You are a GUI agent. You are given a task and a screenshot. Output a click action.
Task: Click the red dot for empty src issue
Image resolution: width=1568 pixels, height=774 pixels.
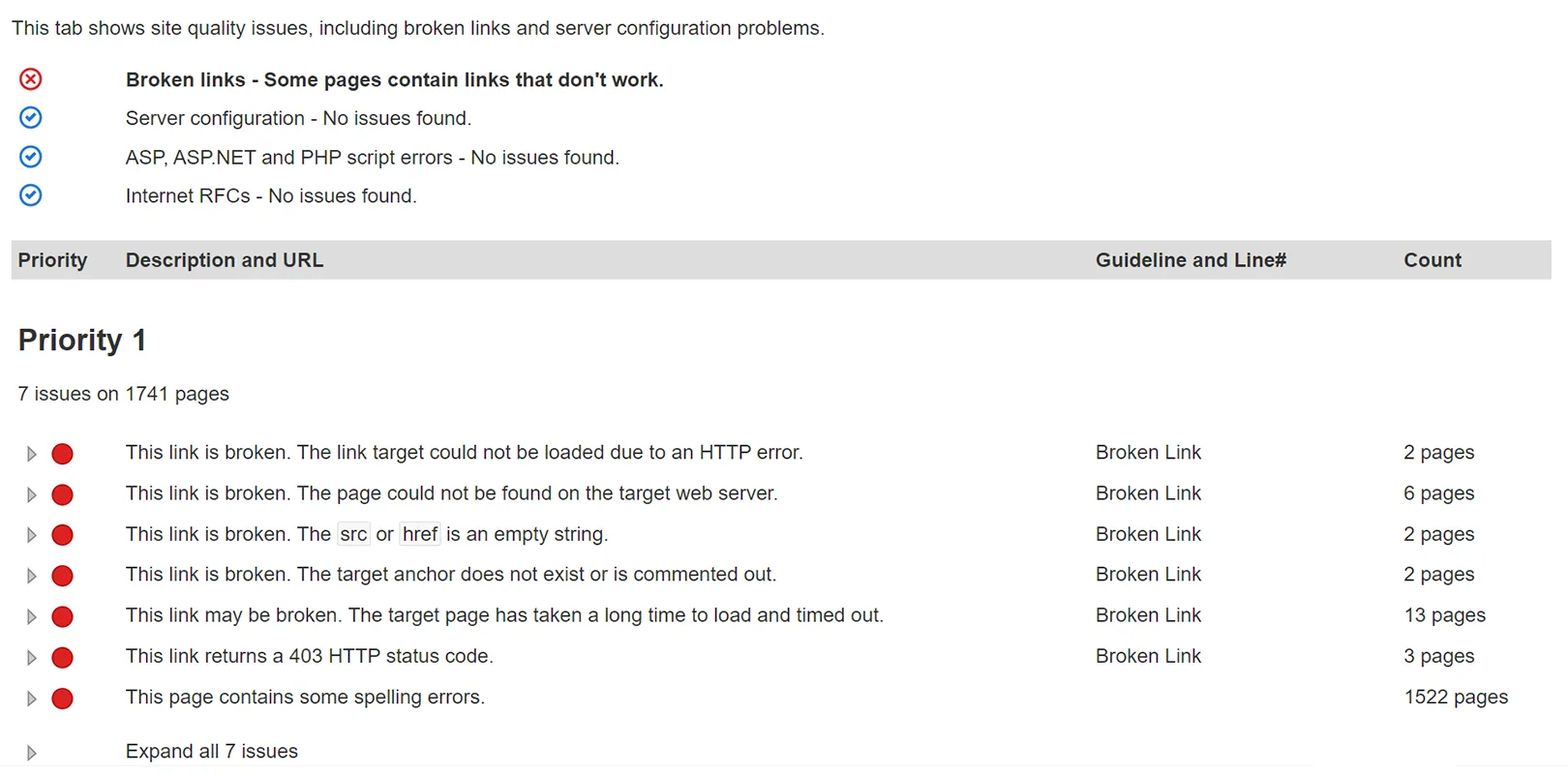pos(62,535)
